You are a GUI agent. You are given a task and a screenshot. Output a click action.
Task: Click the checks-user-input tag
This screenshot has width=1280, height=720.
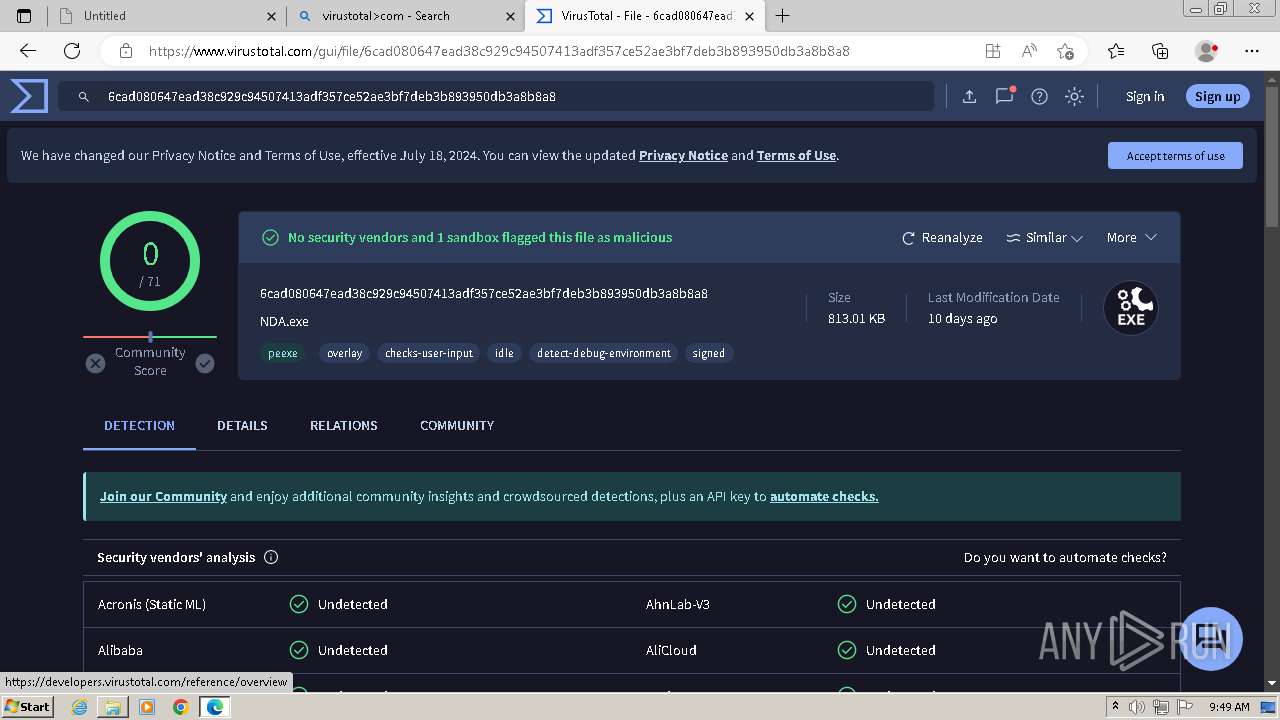click(429, 353)
